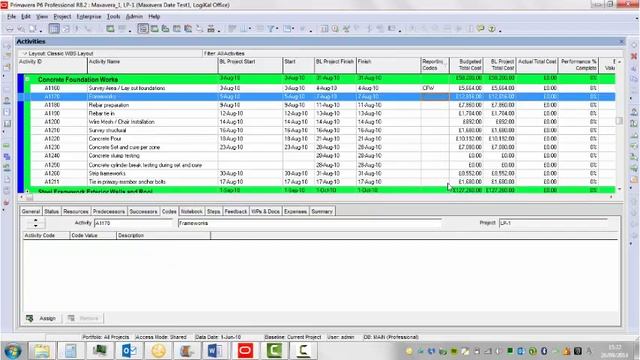The image size is (640, 360).
Task: Click the Activity ID field showing A1170
Action: pos(133,223)
